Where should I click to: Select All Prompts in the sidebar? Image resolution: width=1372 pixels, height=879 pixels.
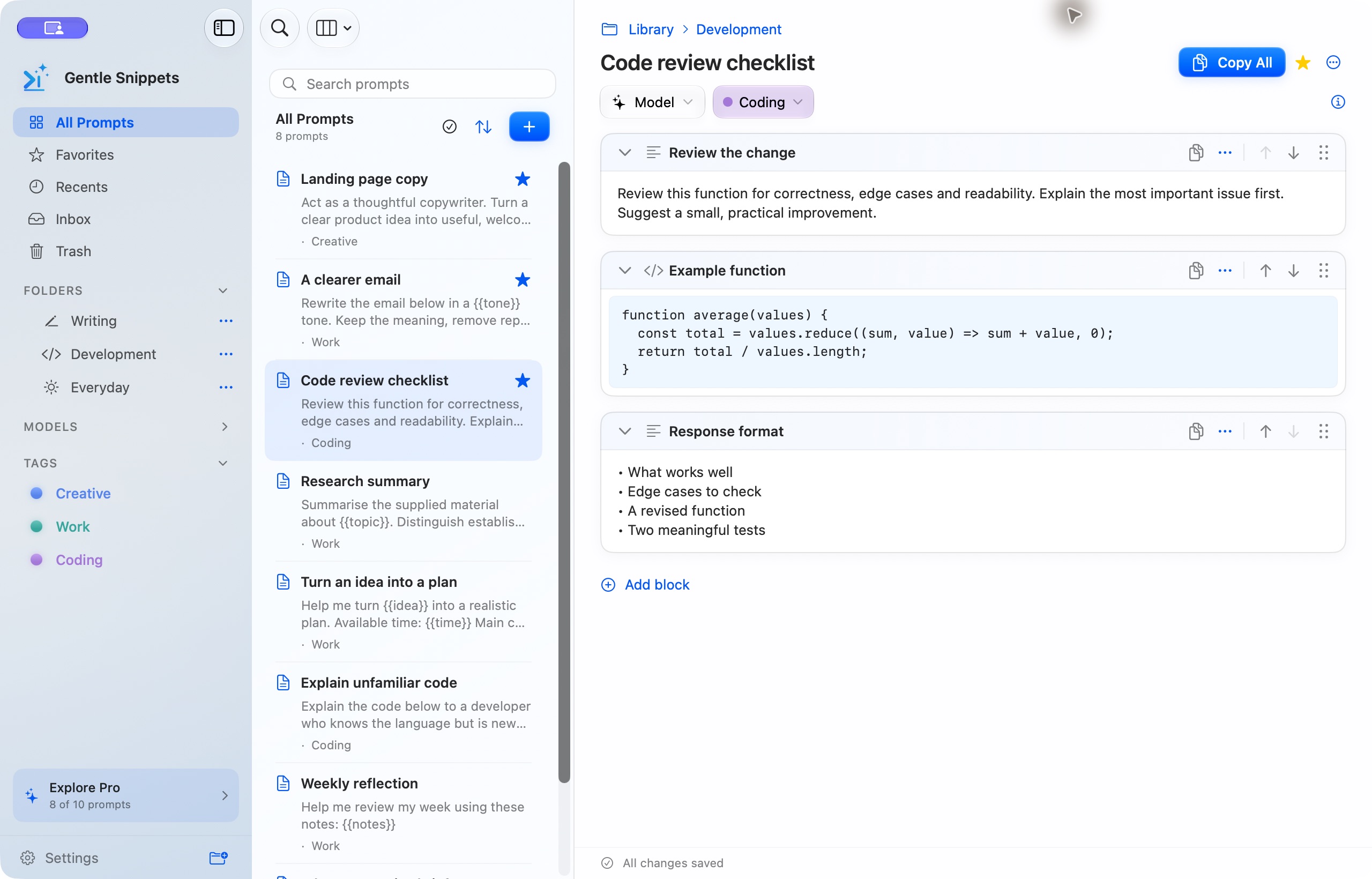pos(125,123)
